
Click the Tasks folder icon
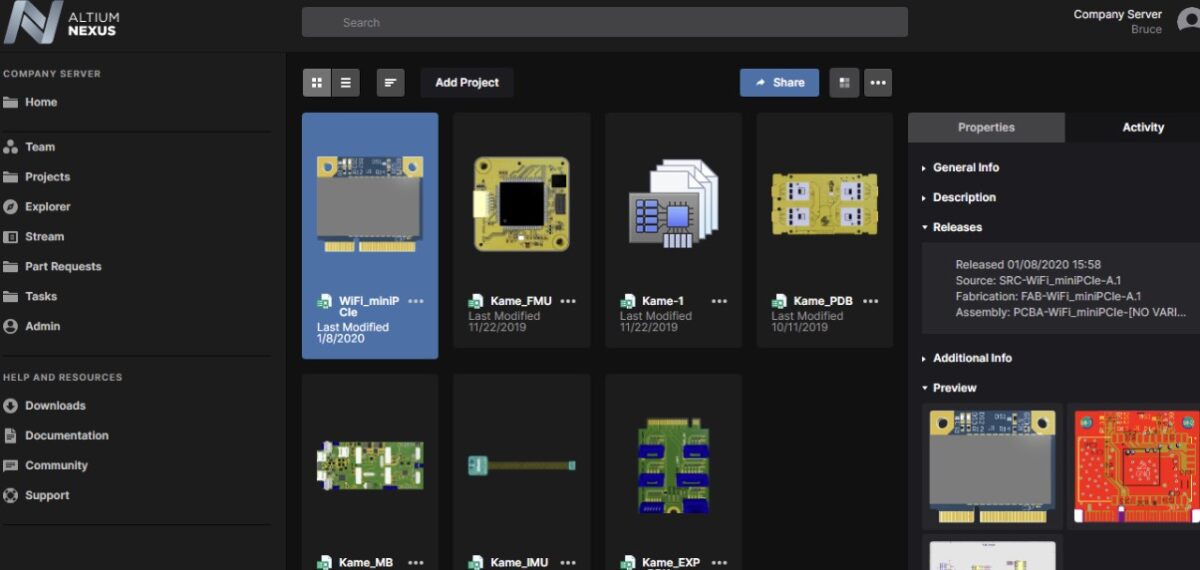pos(10,297)
